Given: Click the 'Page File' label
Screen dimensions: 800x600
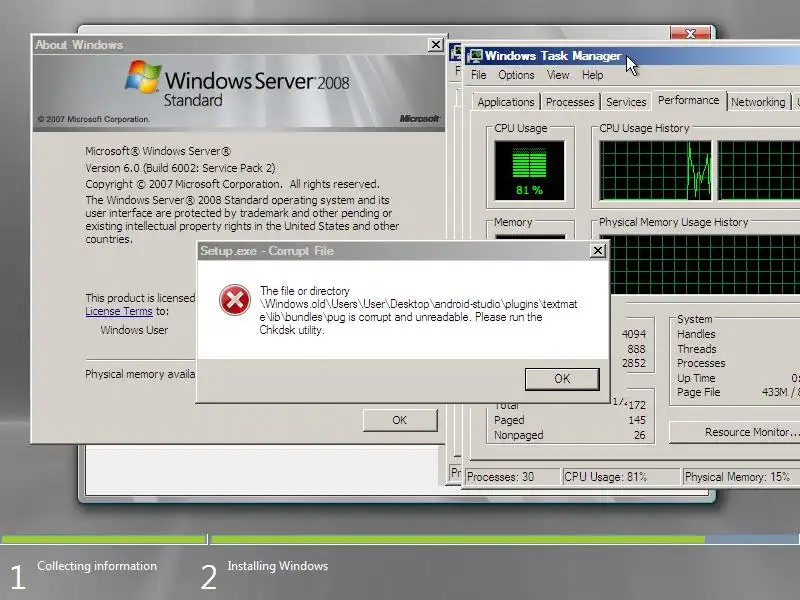Looking at the screenshot, I should [698, 392].
